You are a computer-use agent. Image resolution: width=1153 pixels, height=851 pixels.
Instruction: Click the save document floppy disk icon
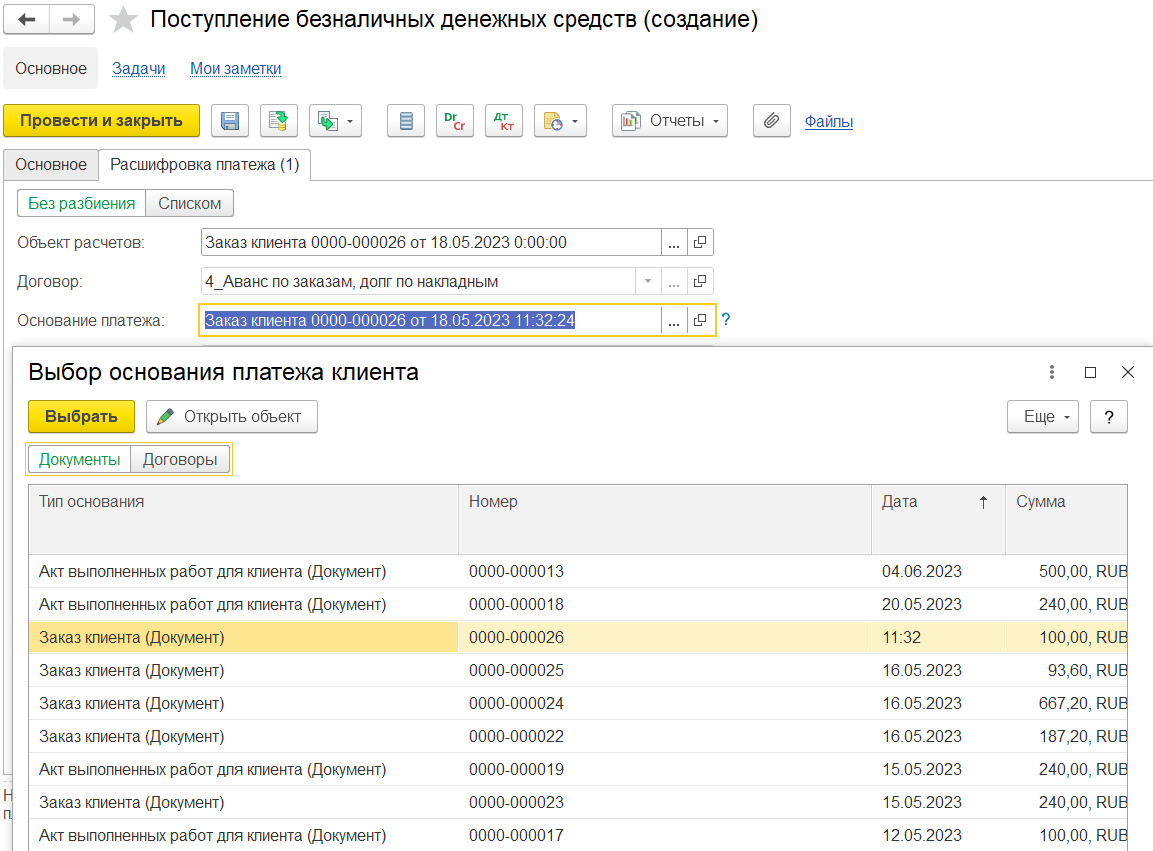[230, 121]
